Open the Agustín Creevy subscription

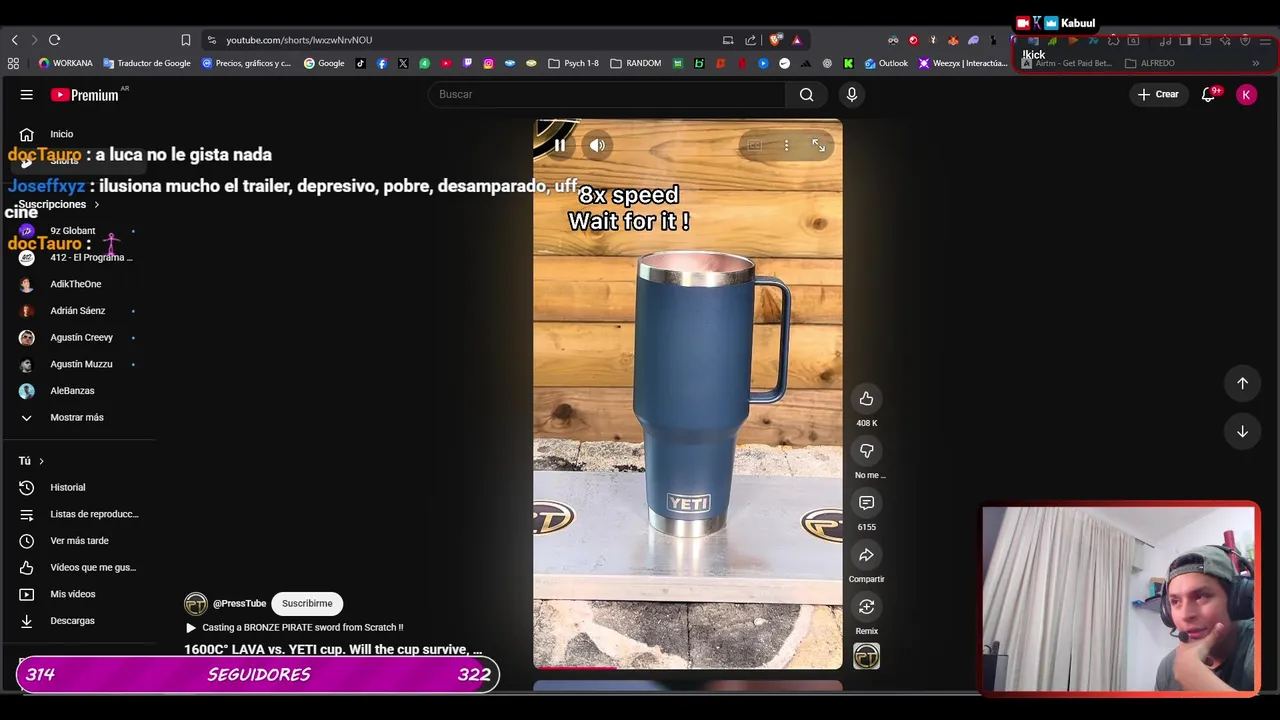click(x=81, y=338)
